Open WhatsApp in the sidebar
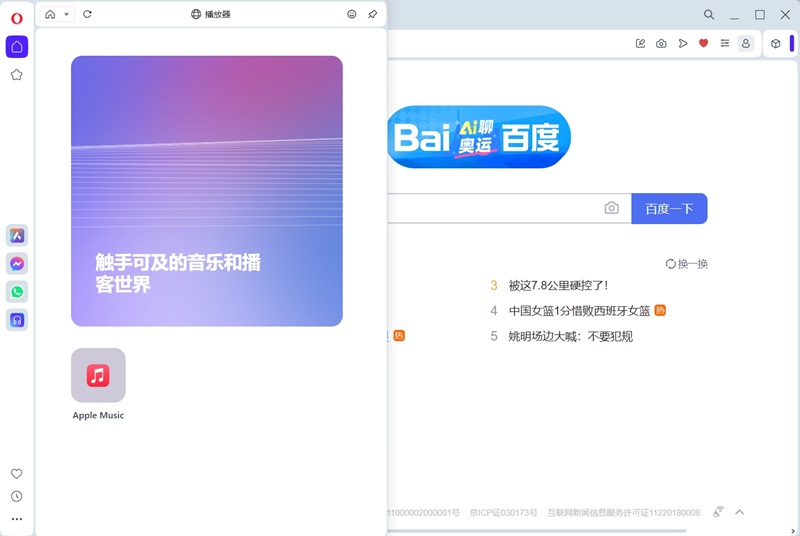Image resolution: width=800 pixels, height=536 pixels. 17,292
